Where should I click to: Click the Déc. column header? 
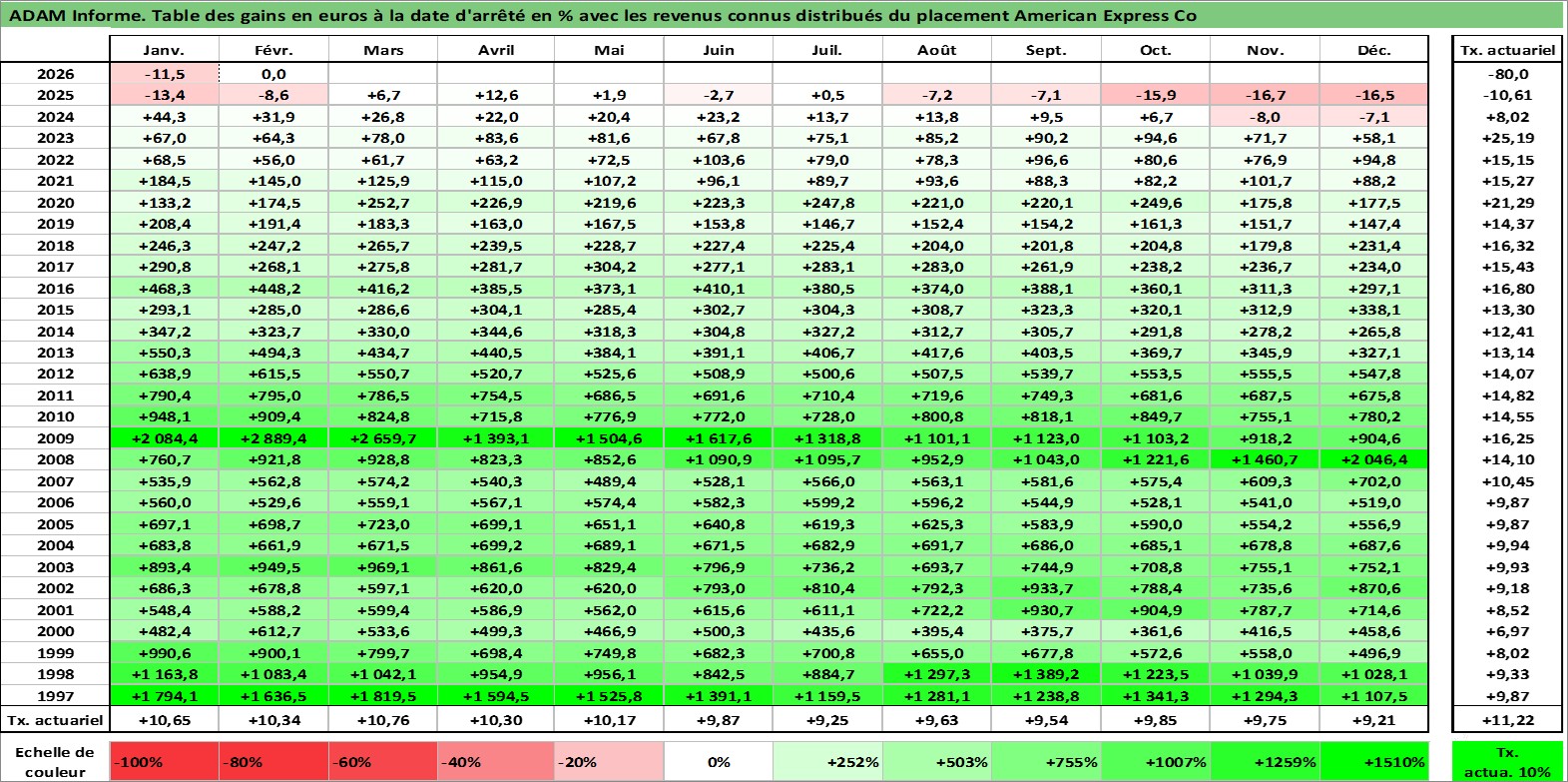[1374, 50]
